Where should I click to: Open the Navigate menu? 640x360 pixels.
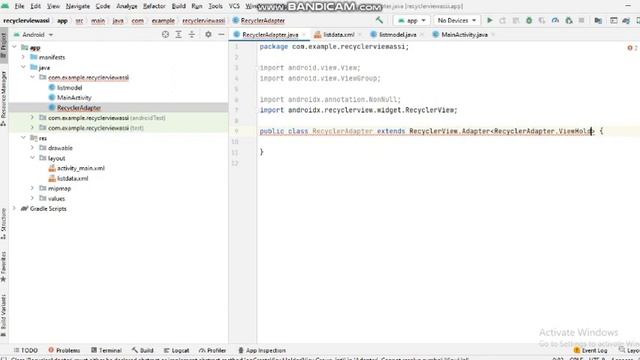coord(78,6)
